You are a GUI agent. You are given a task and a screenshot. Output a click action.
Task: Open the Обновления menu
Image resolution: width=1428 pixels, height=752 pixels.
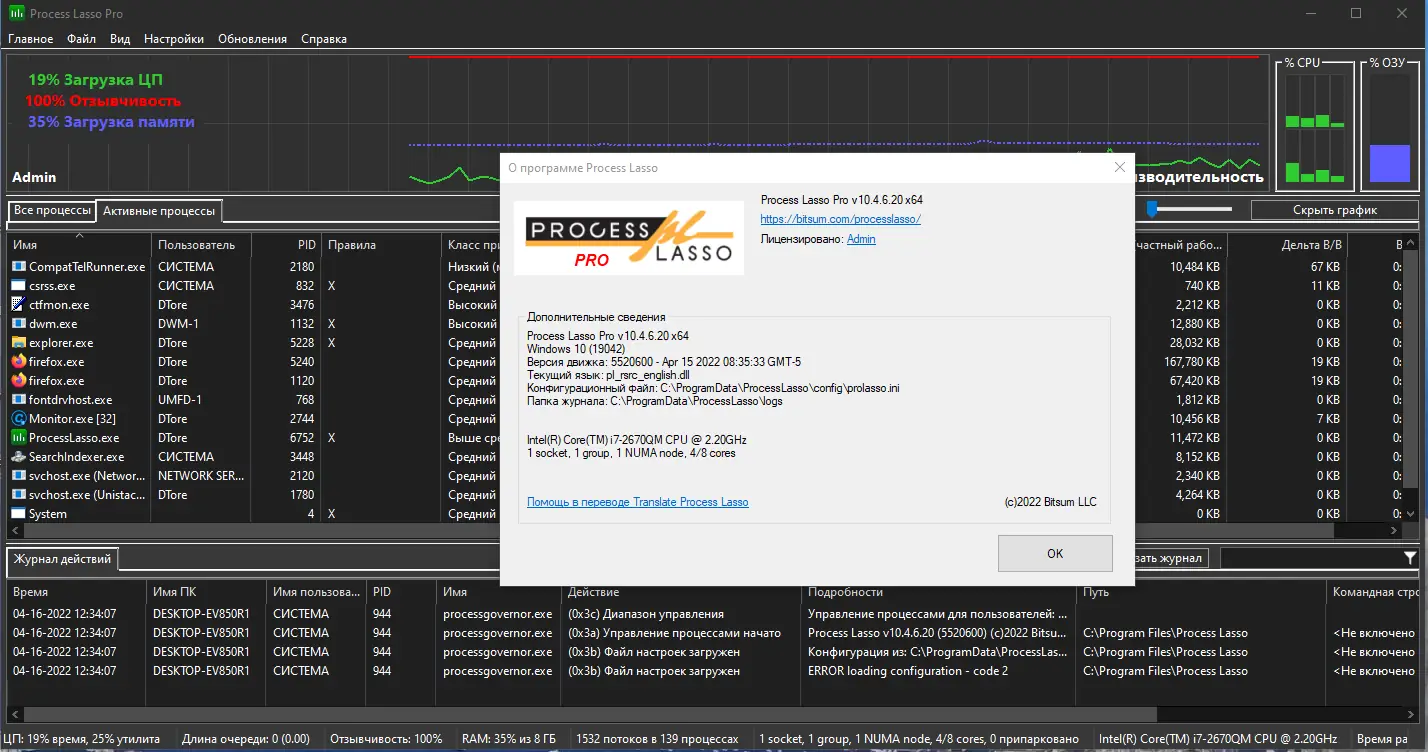click(253, 39)
